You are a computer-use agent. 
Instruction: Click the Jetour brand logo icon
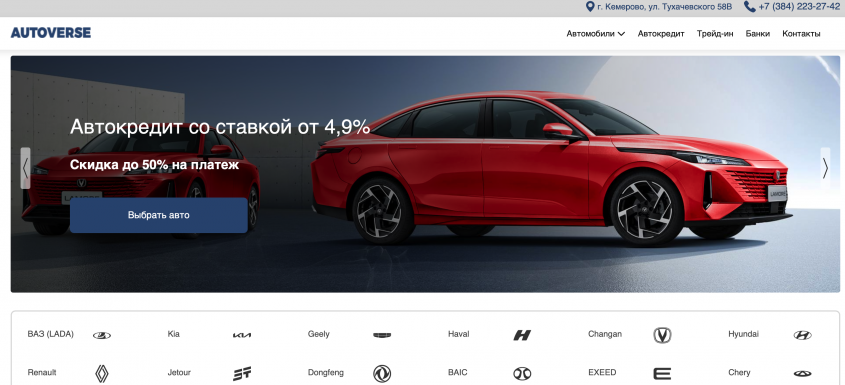pos(242,374)
